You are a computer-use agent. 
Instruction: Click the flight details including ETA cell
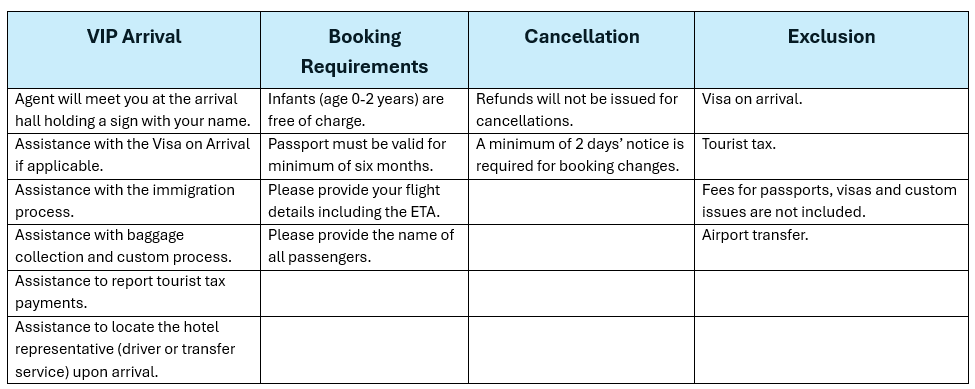coord(364,202)
